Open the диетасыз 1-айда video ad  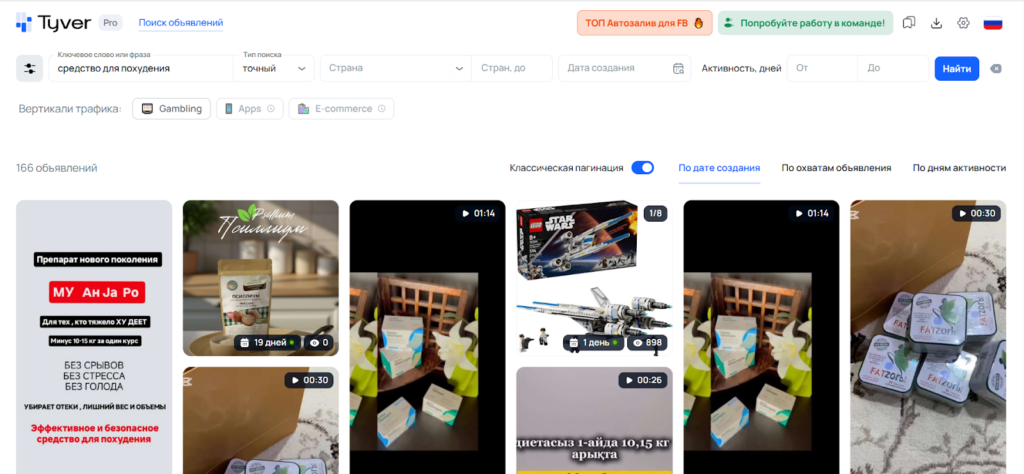[x=594, y=420]
